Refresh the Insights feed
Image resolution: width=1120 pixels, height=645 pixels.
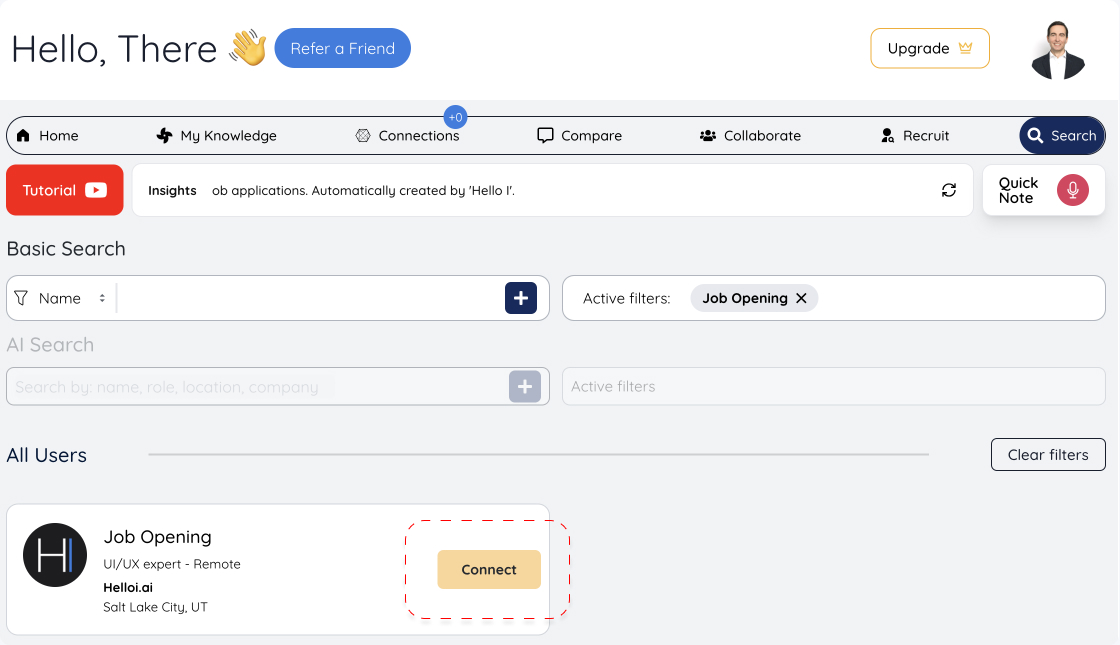click(948, 189)
